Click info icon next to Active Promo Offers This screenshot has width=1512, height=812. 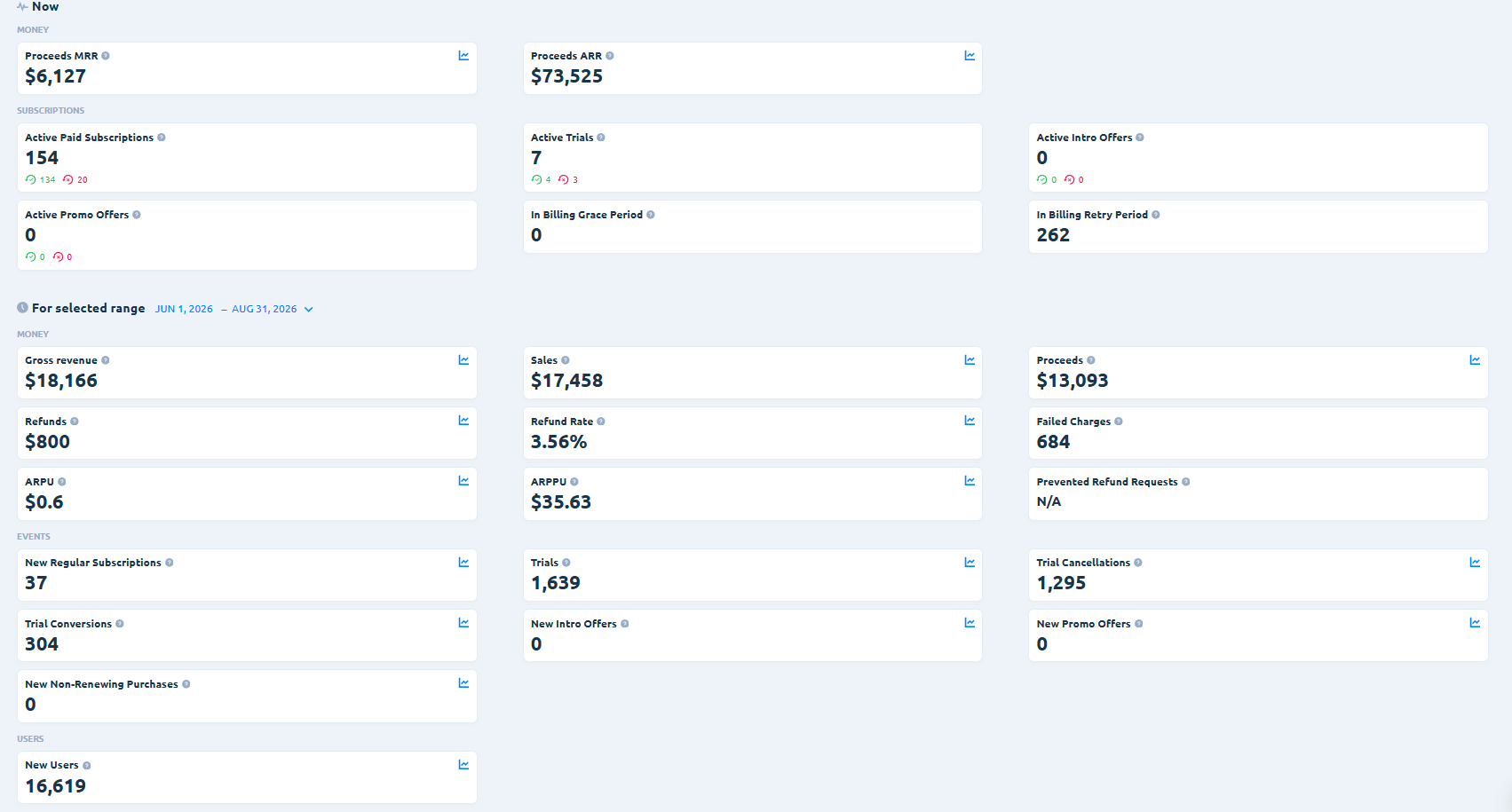click(x=137, y=215)
